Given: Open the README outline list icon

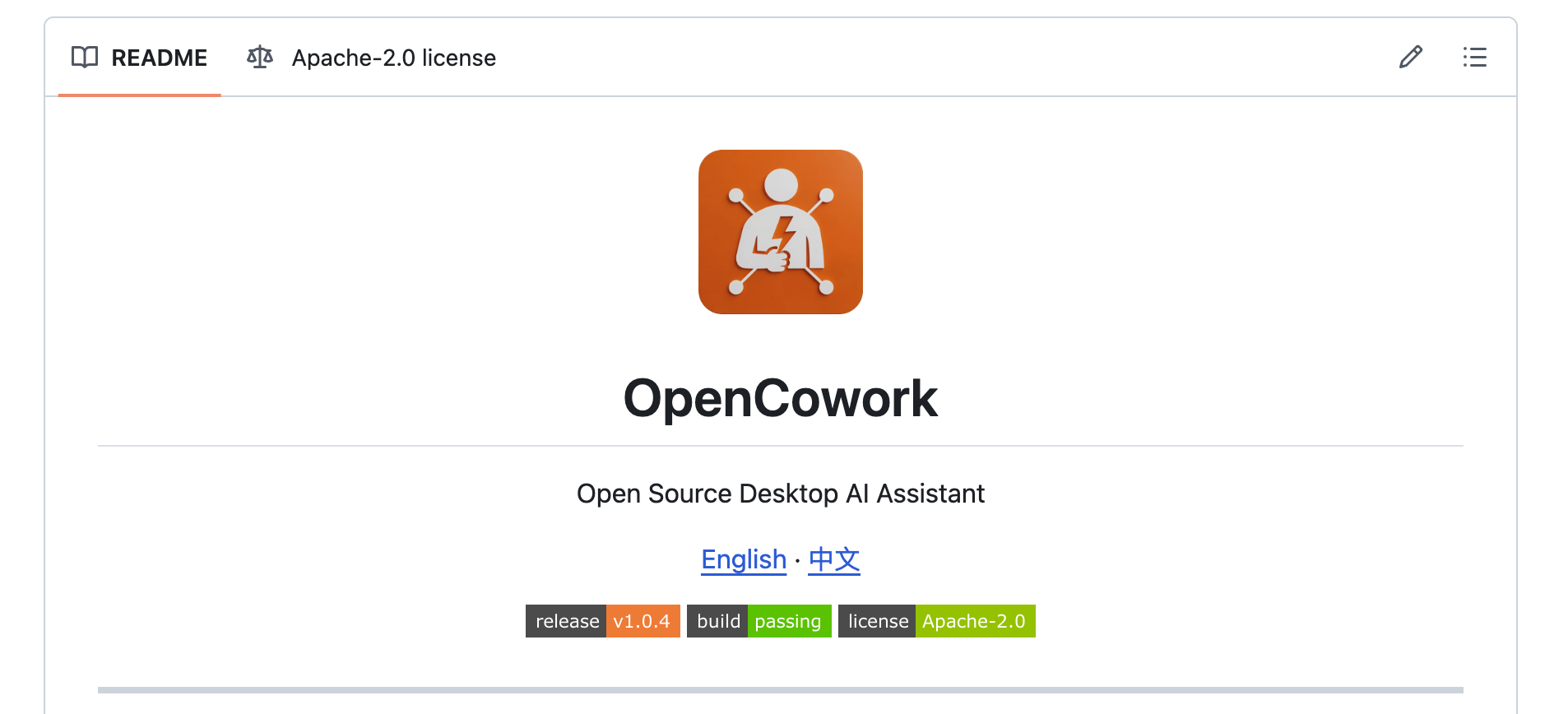Looking at the screenshot, I should [1474, 57].
